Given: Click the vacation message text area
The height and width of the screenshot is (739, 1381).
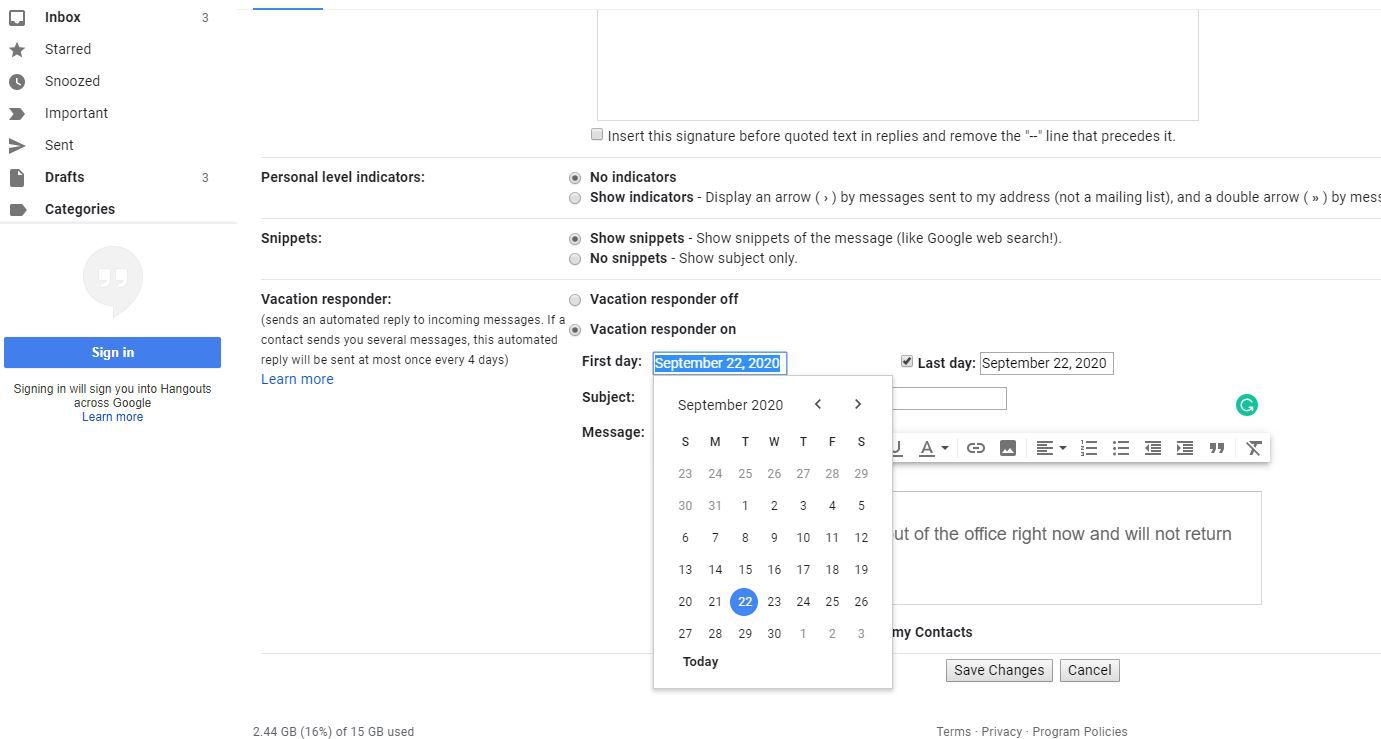Looking at the screenshot, I should tap(1076, 548).
